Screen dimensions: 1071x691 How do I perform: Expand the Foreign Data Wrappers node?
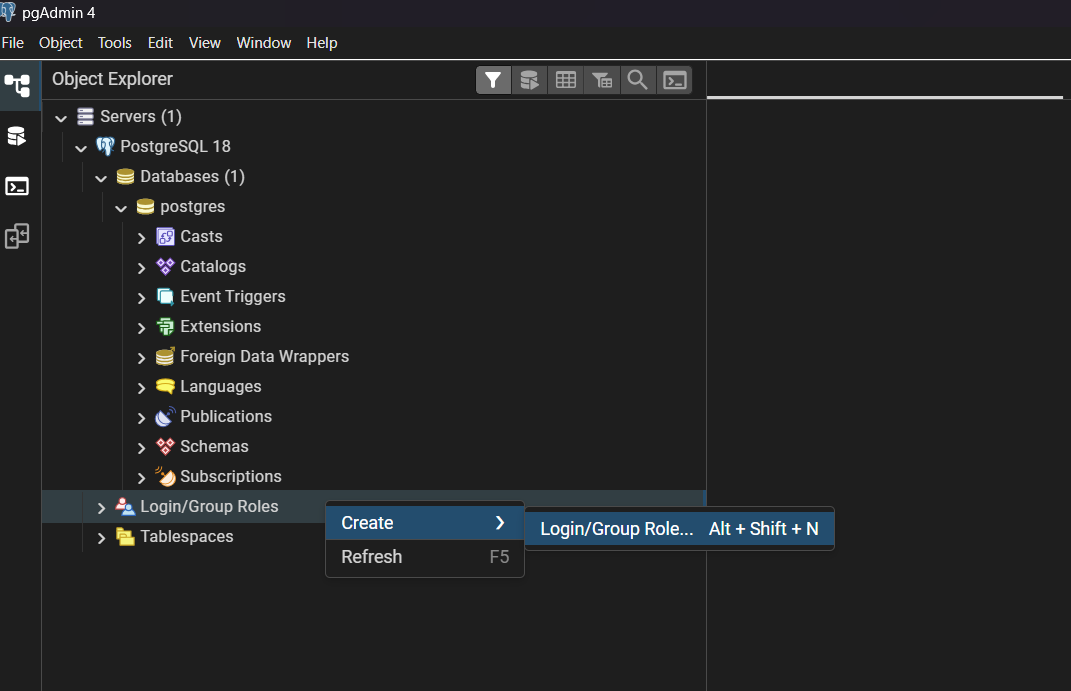tap(141, 358)
